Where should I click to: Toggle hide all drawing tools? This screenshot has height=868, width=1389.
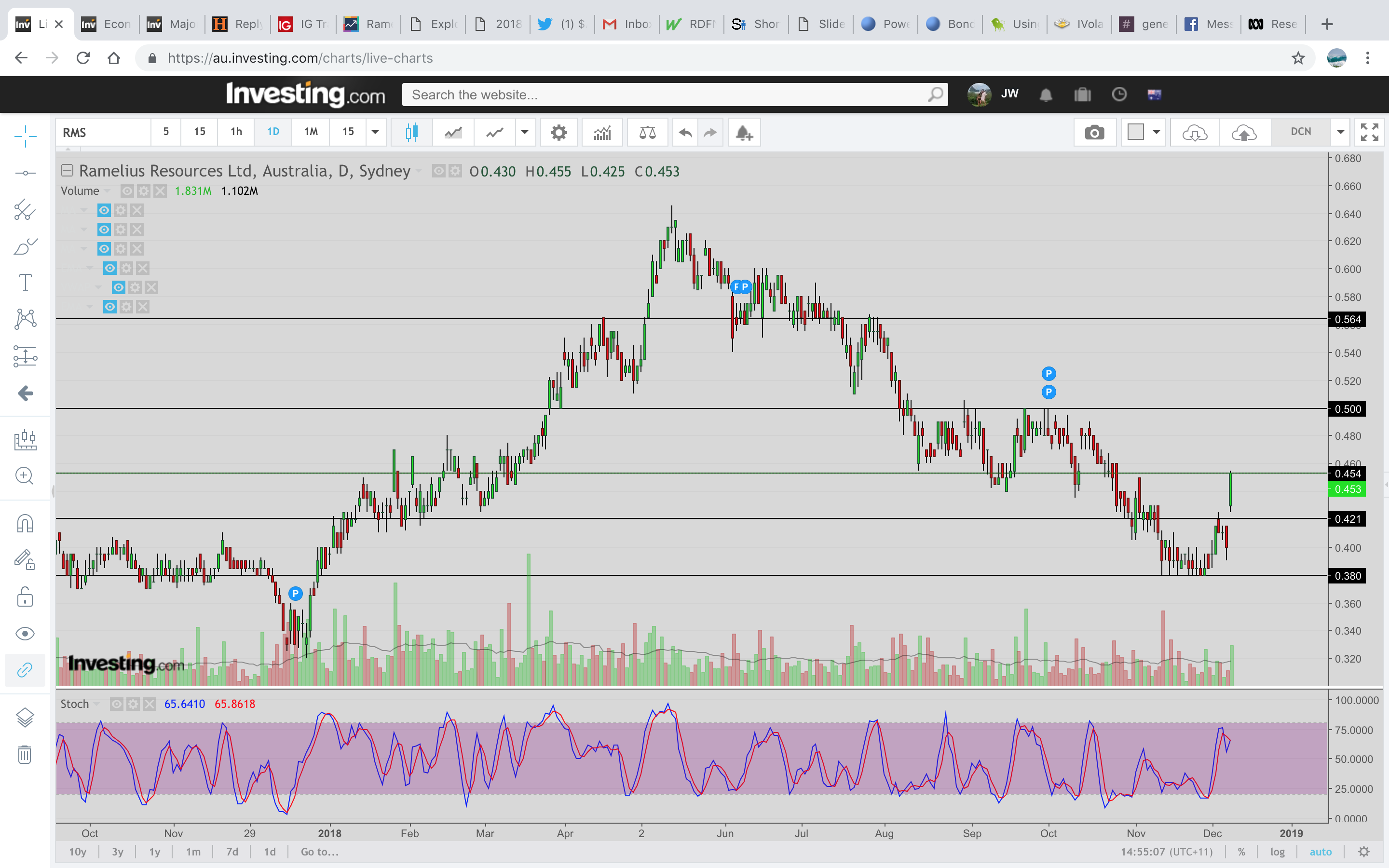tap(25, 634)
